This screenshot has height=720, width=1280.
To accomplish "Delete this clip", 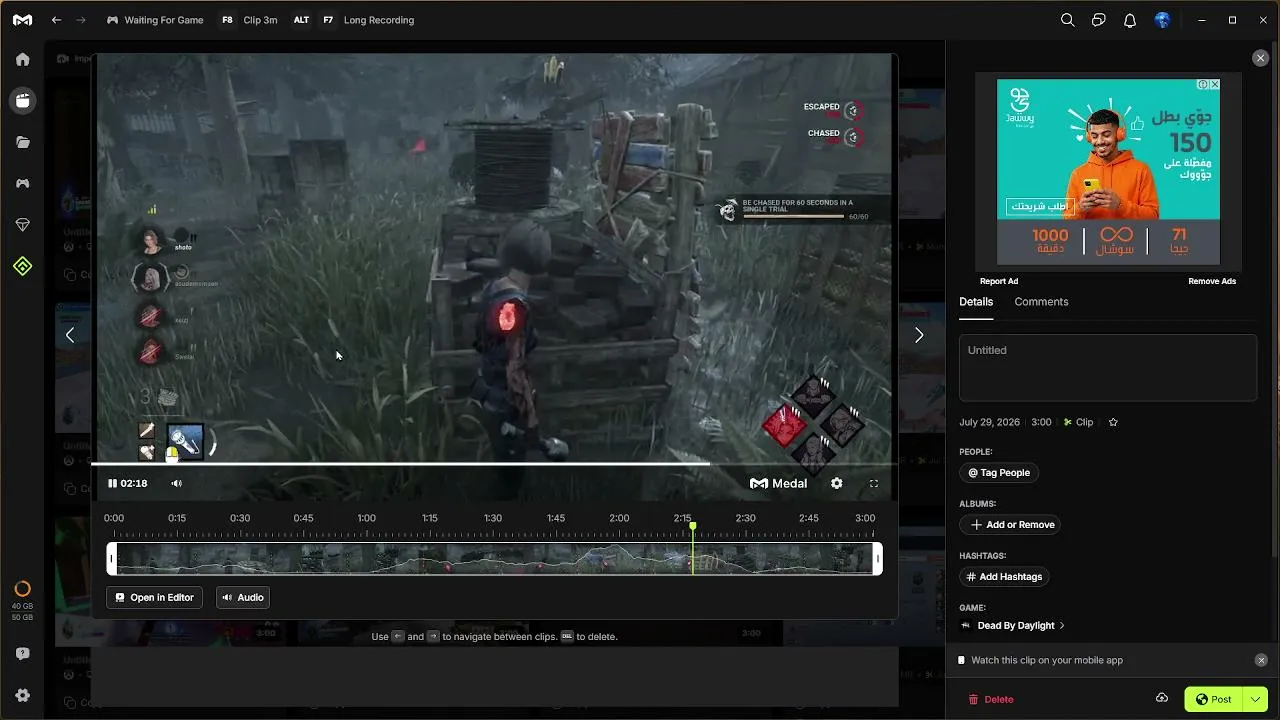I will (990, 699).
